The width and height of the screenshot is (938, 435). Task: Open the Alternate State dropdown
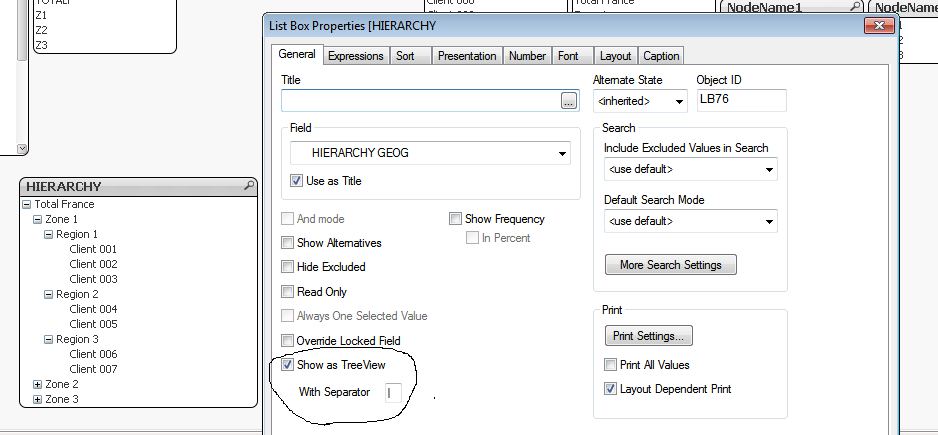(x=679, y=101)
